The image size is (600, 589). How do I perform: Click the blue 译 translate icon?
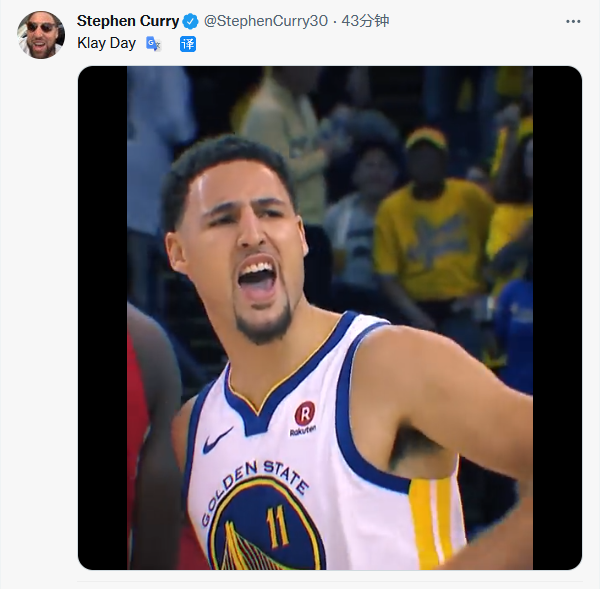[187, 43]
